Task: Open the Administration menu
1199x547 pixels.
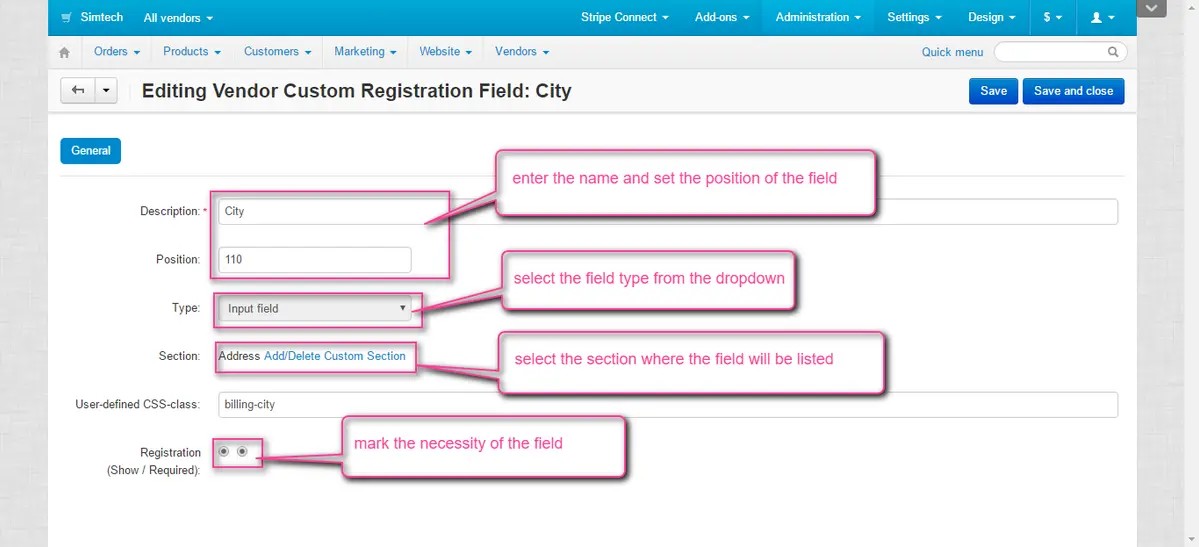Action: pos(818,18)
